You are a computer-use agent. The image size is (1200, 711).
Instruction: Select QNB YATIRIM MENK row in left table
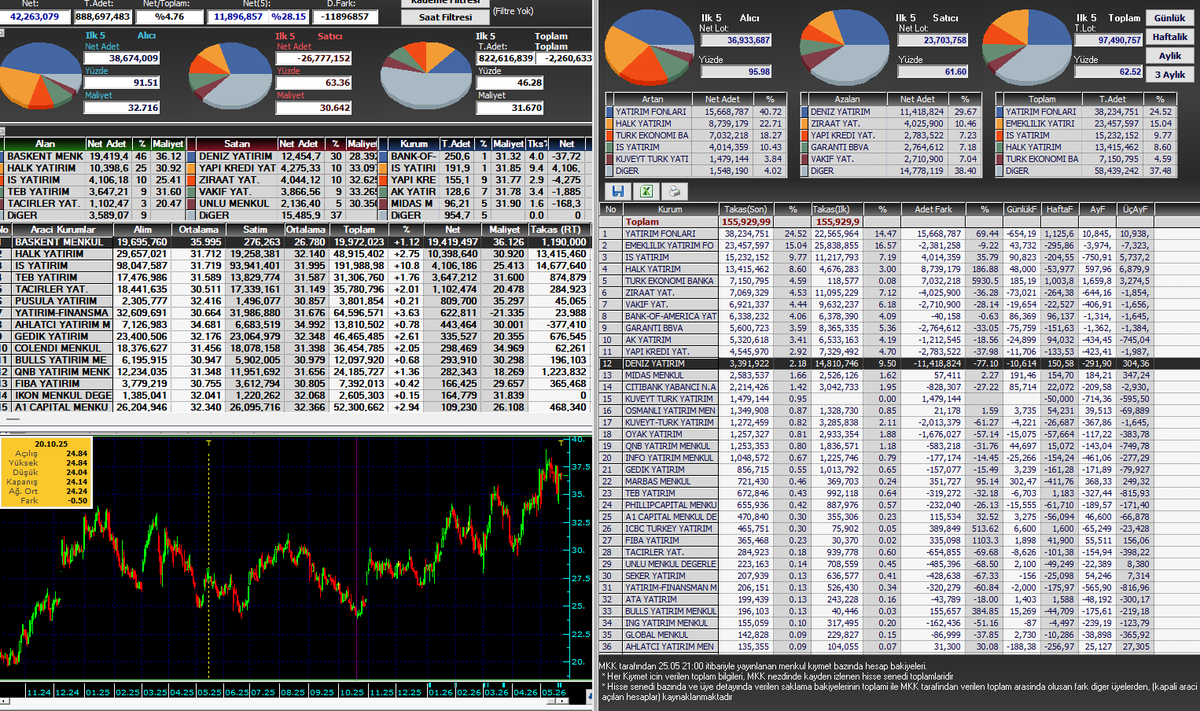pos(294,371)
